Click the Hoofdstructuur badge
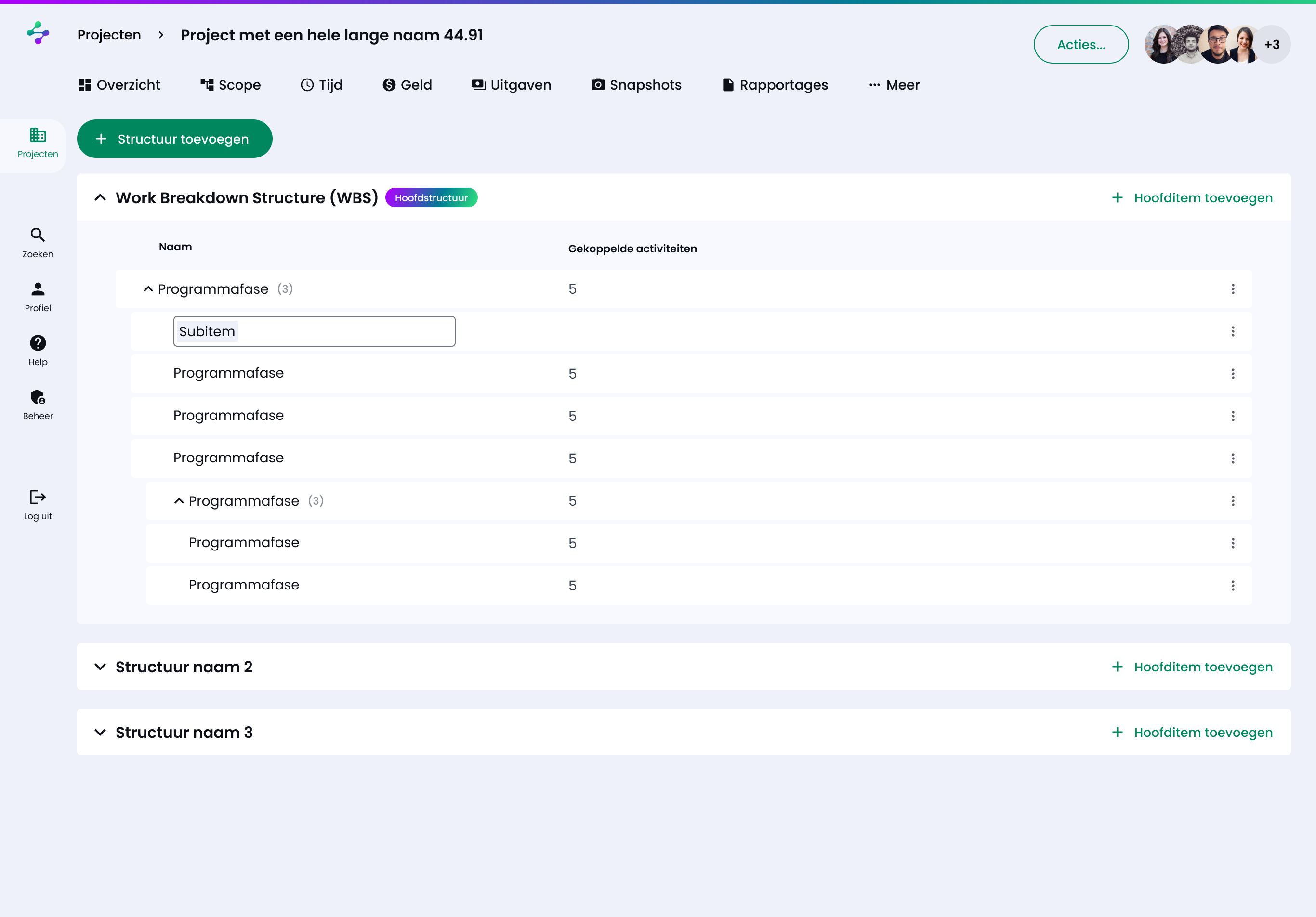The width and height of the screenshot is (1316, 917). (x=431, y=198)
